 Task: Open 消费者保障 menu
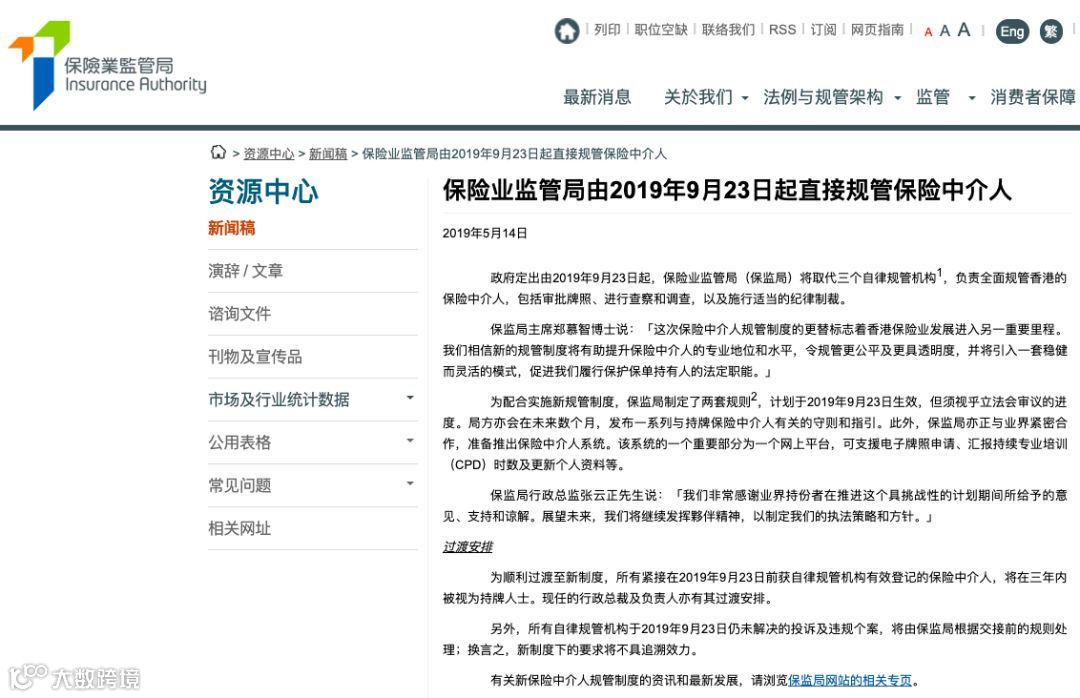[1033, 97]
